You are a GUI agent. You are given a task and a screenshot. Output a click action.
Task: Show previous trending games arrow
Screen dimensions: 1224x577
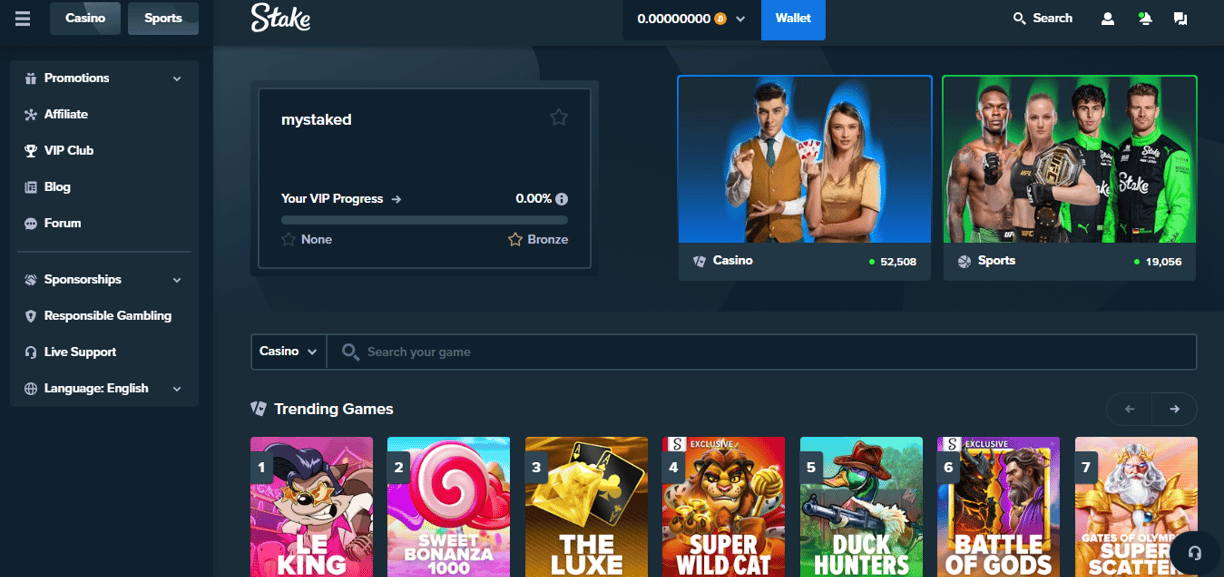[x=1130, y=409]
